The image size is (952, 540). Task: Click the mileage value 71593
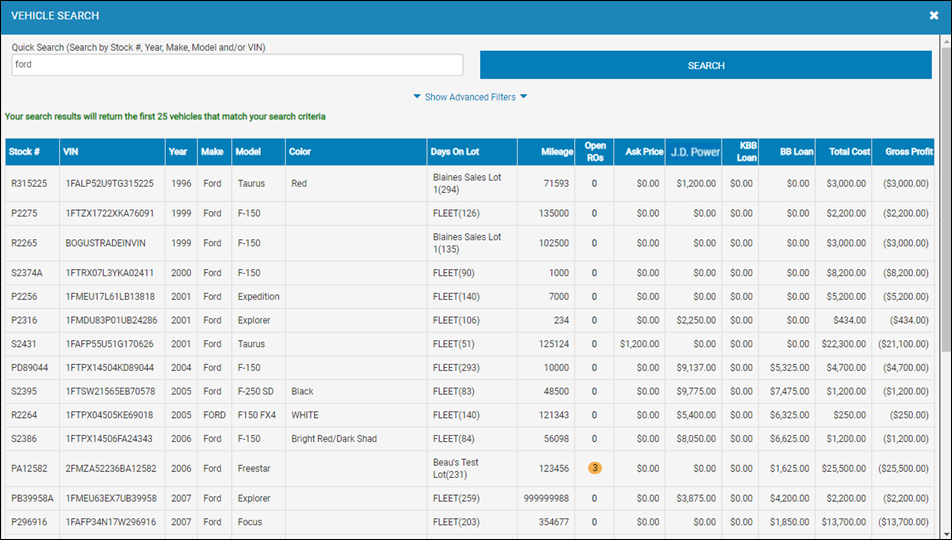pos(556,183)
